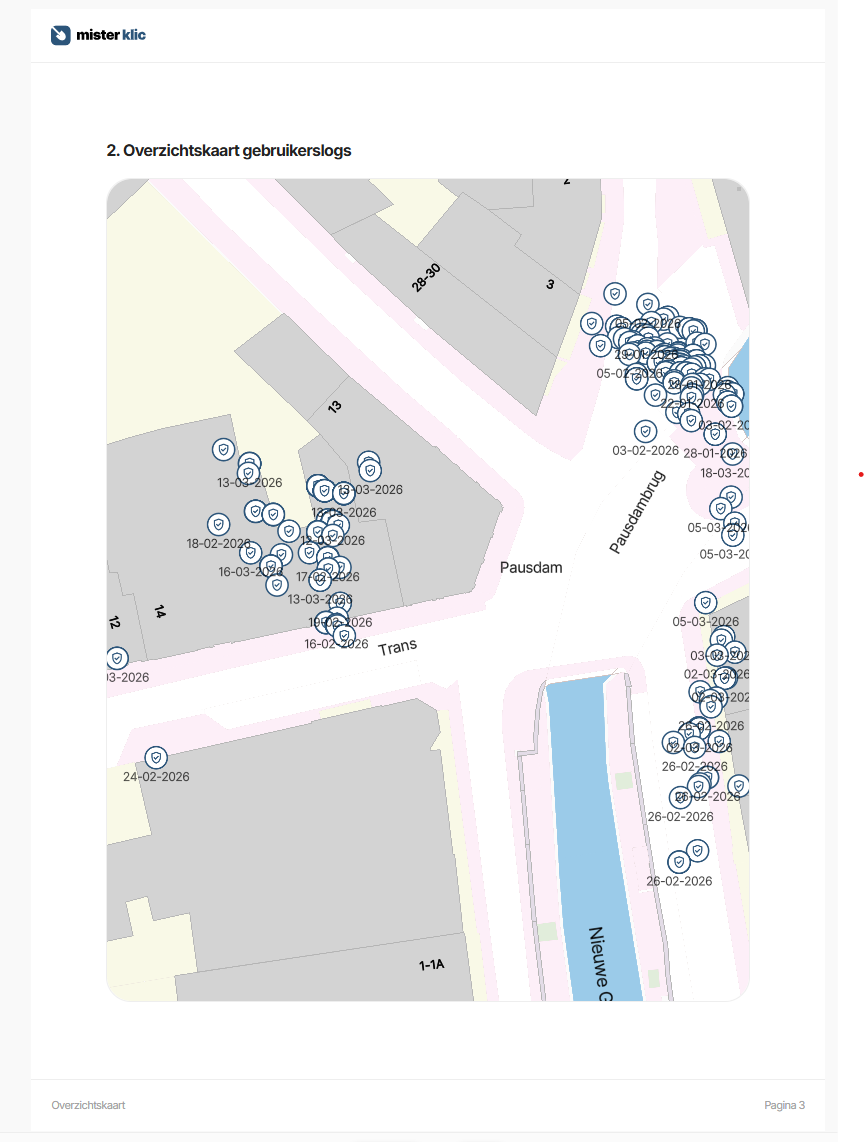Click the '17-02-2026' date label

328,577
